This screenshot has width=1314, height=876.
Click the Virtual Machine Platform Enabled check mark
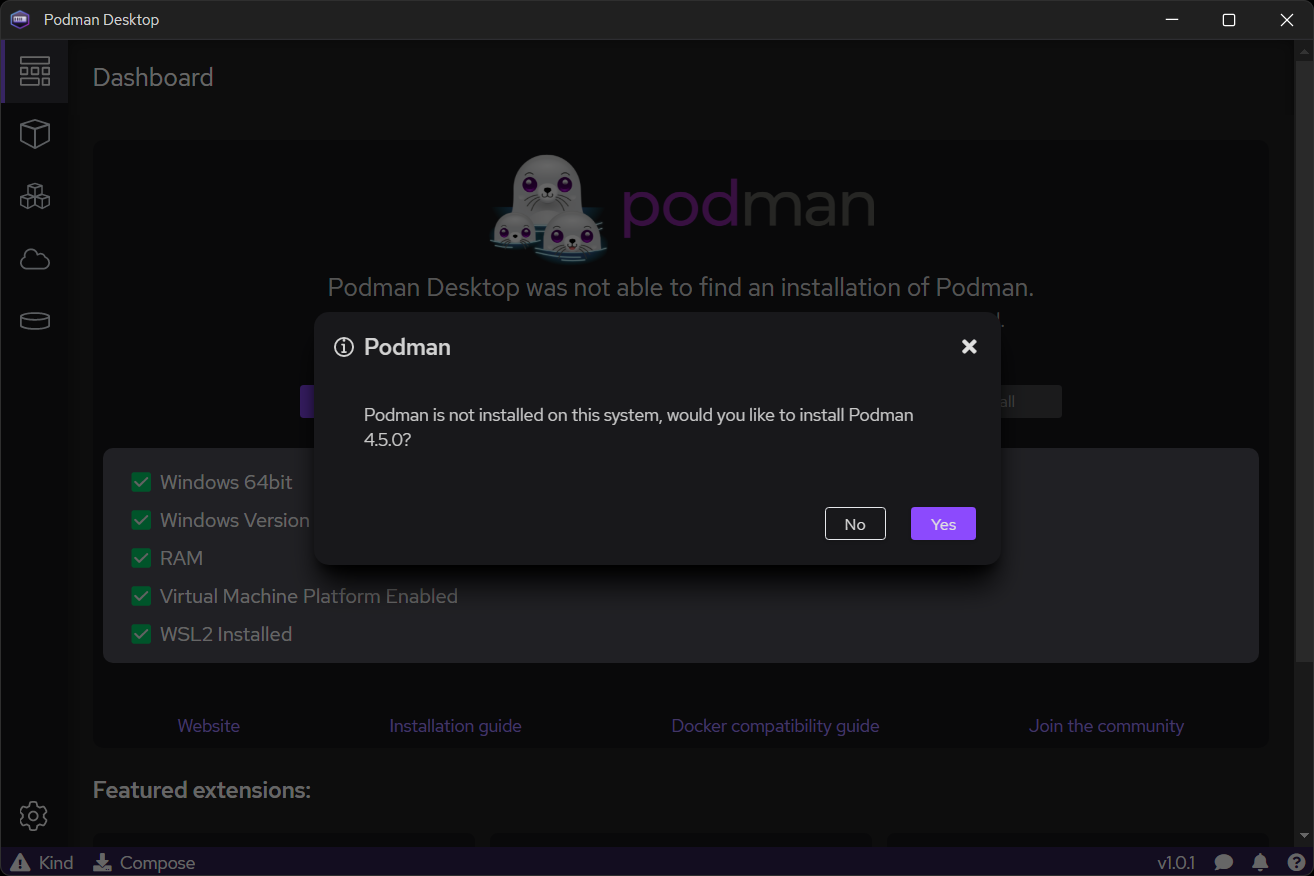141,596
